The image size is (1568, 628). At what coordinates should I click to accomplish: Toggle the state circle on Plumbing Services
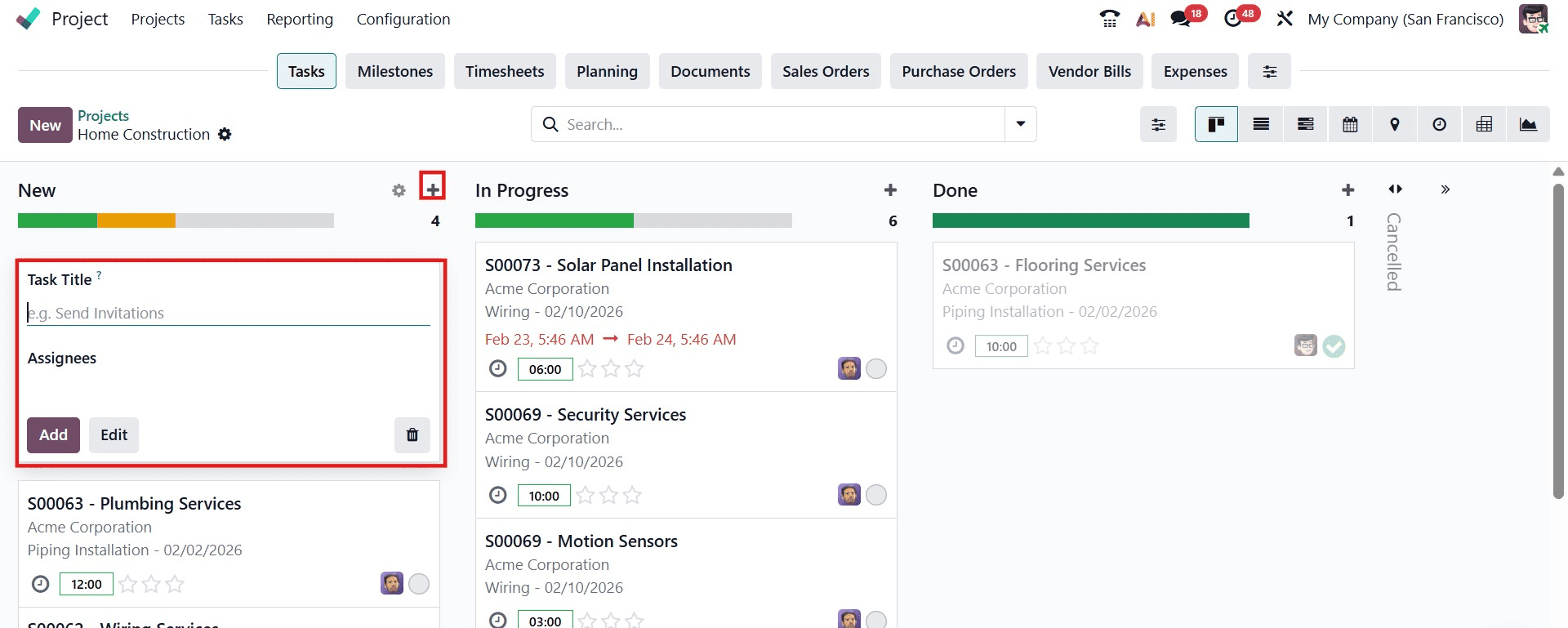coord(419,585)
